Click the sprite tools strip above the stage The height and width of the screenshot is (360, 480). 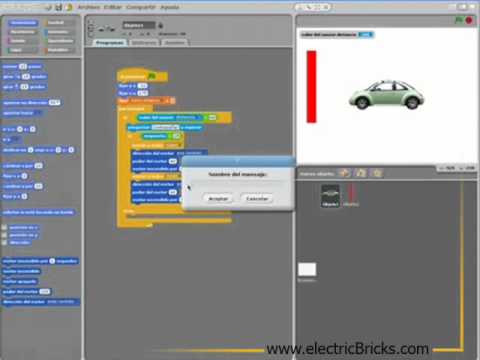313,7
